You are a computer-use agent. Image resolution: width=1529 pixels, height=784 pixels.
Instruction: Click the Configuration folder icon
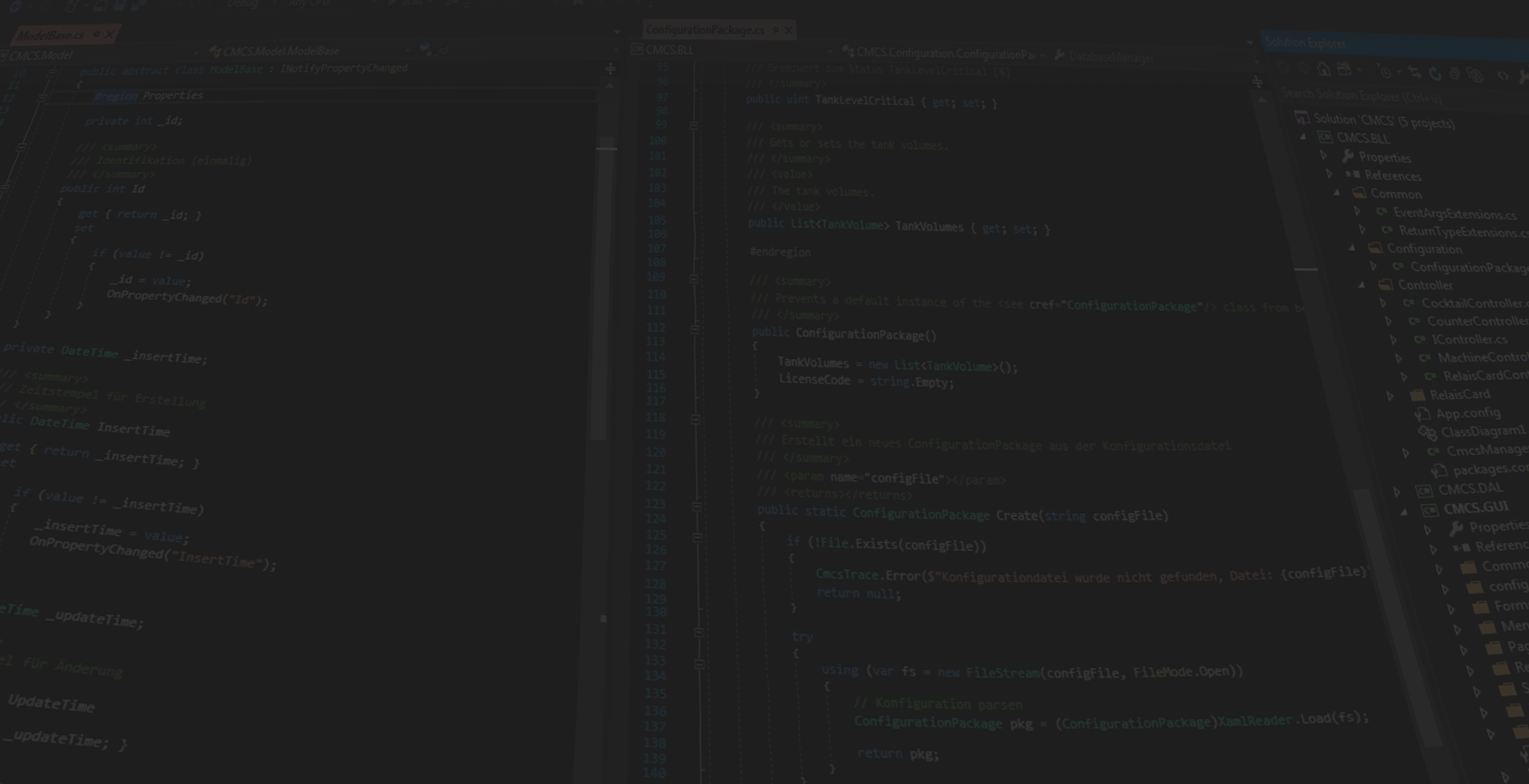tap(1375, 248)
